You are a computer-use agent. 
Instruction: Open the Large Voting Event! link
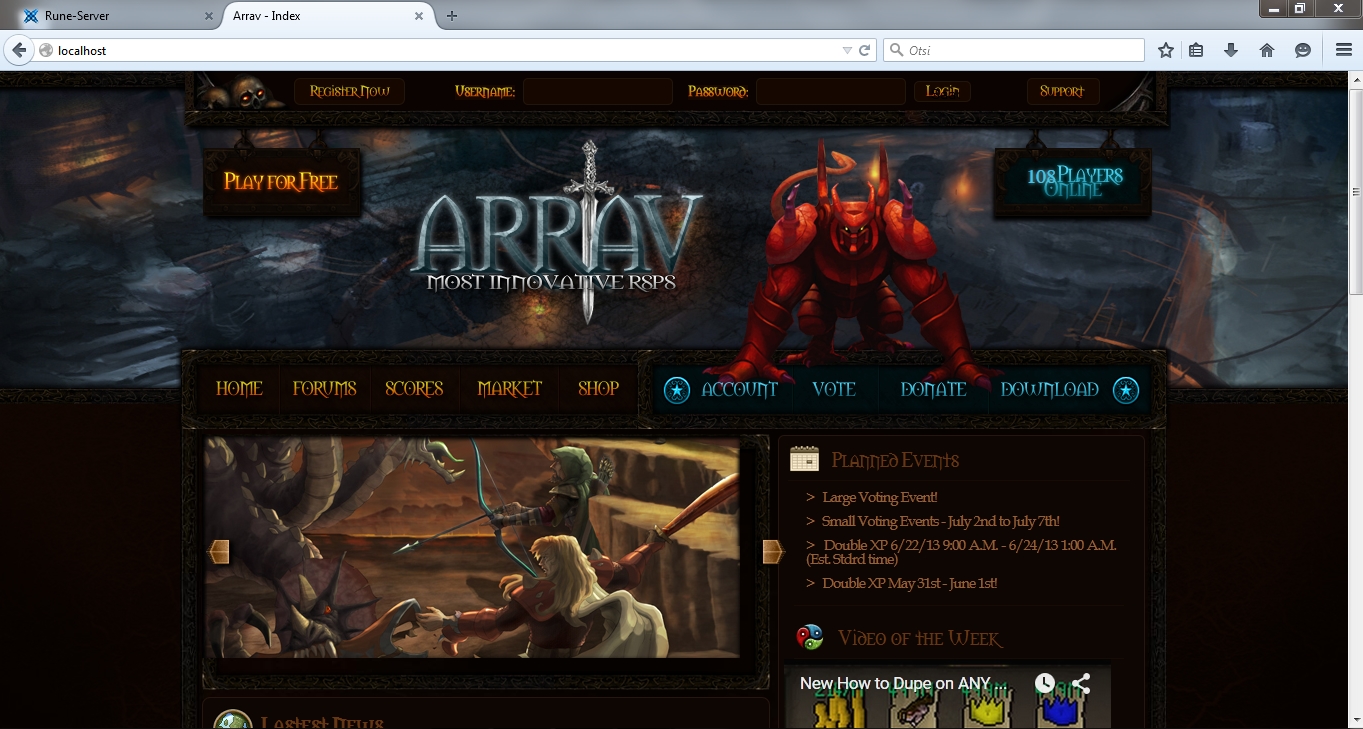click(x=879, y=498)
